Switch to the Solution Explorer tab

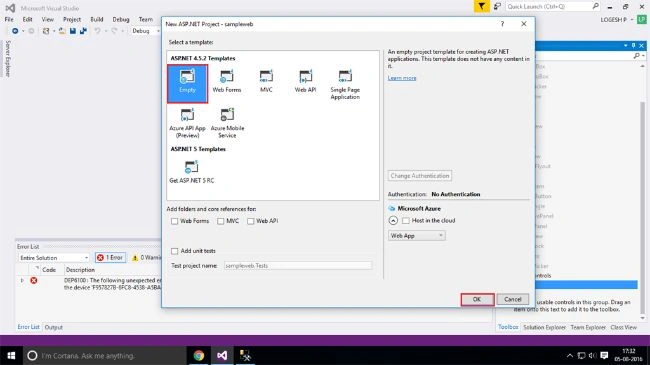(544, 327)
